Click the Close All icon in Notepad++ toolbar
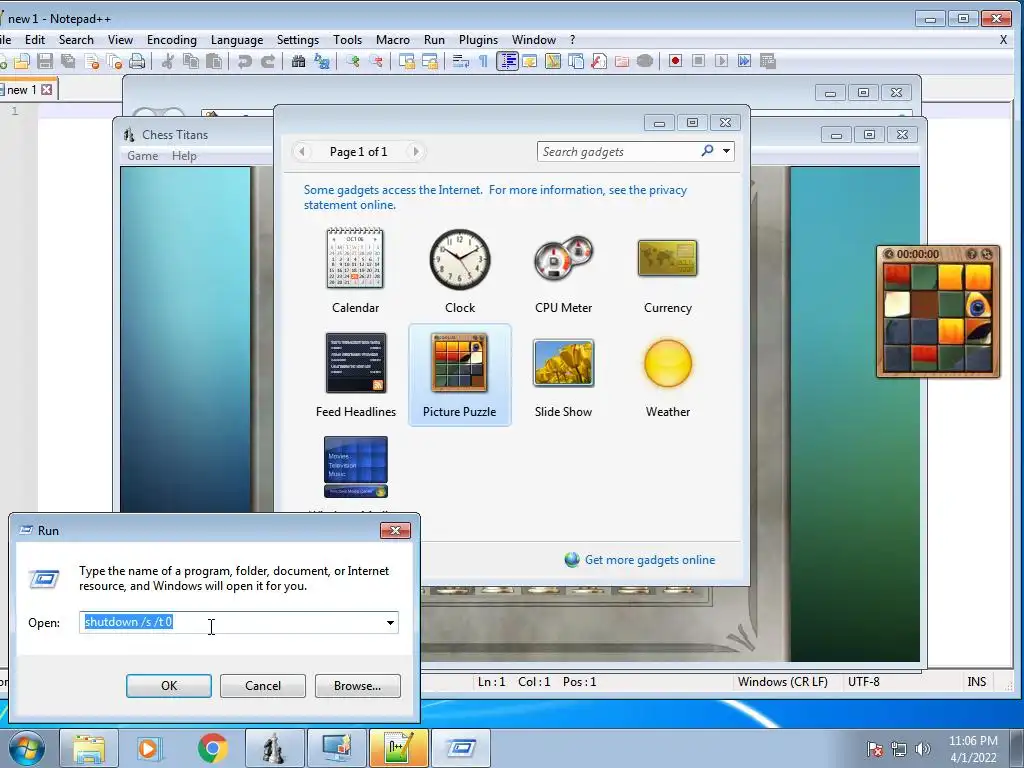This screenshot has width=1024, height=768. (114, 61)
